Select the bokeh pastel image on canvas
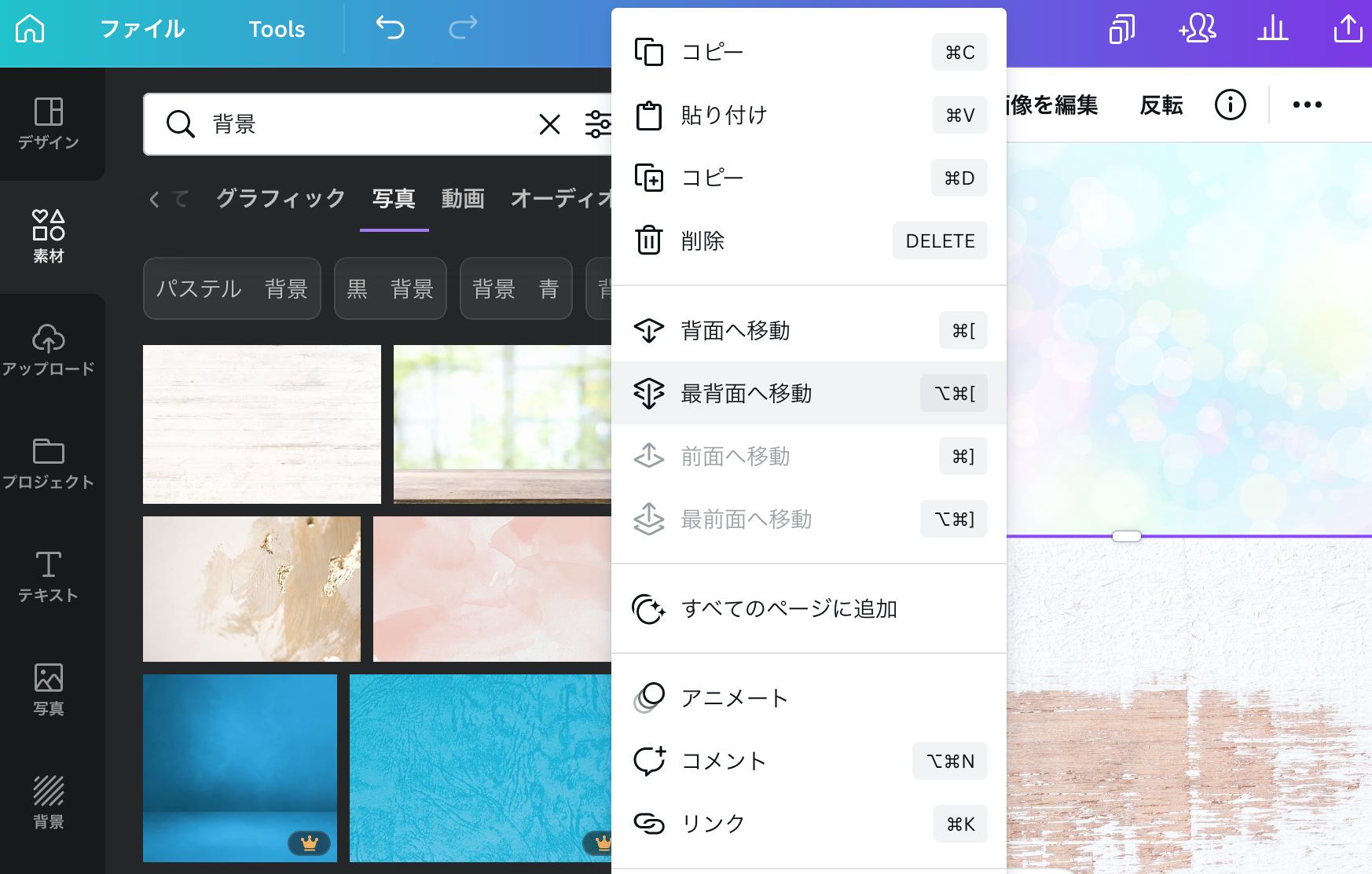 [x=1189, y=340]
